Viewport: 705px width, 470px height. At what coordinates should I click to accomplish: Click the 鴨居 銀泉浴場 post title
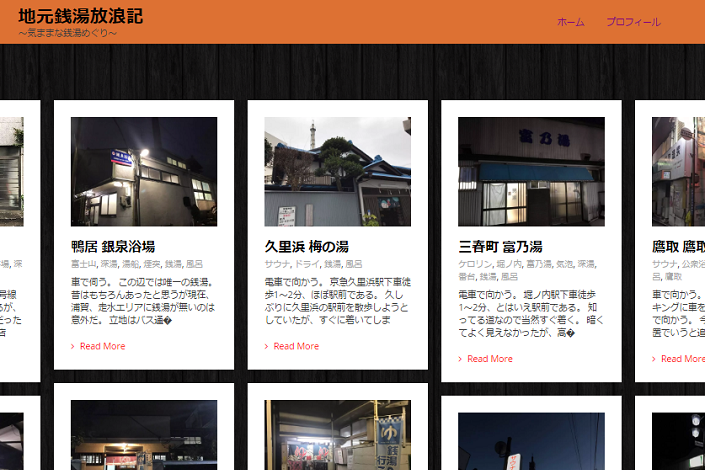113,246
